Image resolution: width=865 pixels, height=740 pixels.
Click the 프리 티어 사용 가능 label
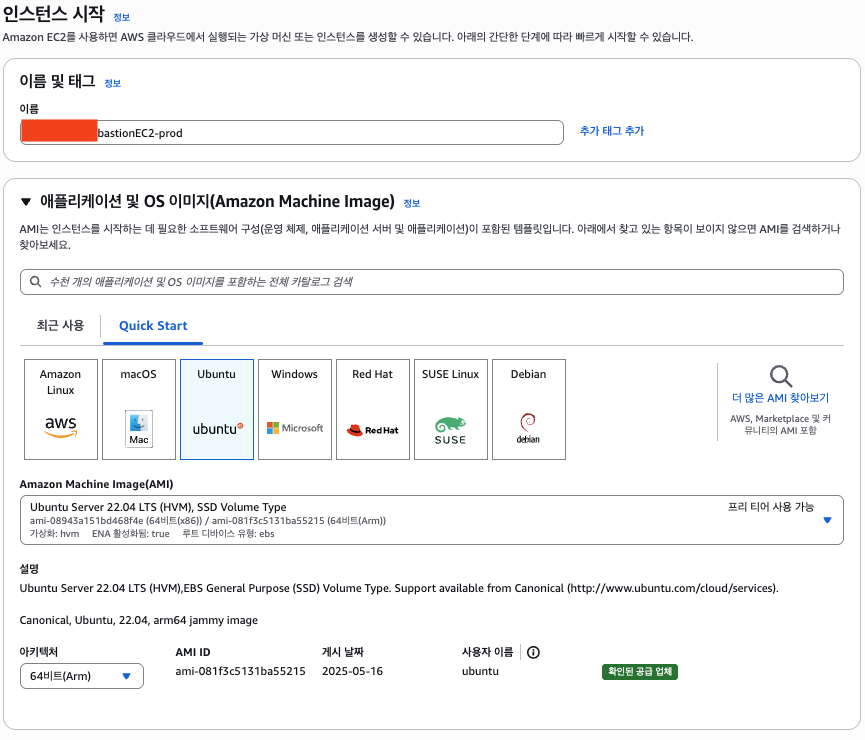click(770, 507)
